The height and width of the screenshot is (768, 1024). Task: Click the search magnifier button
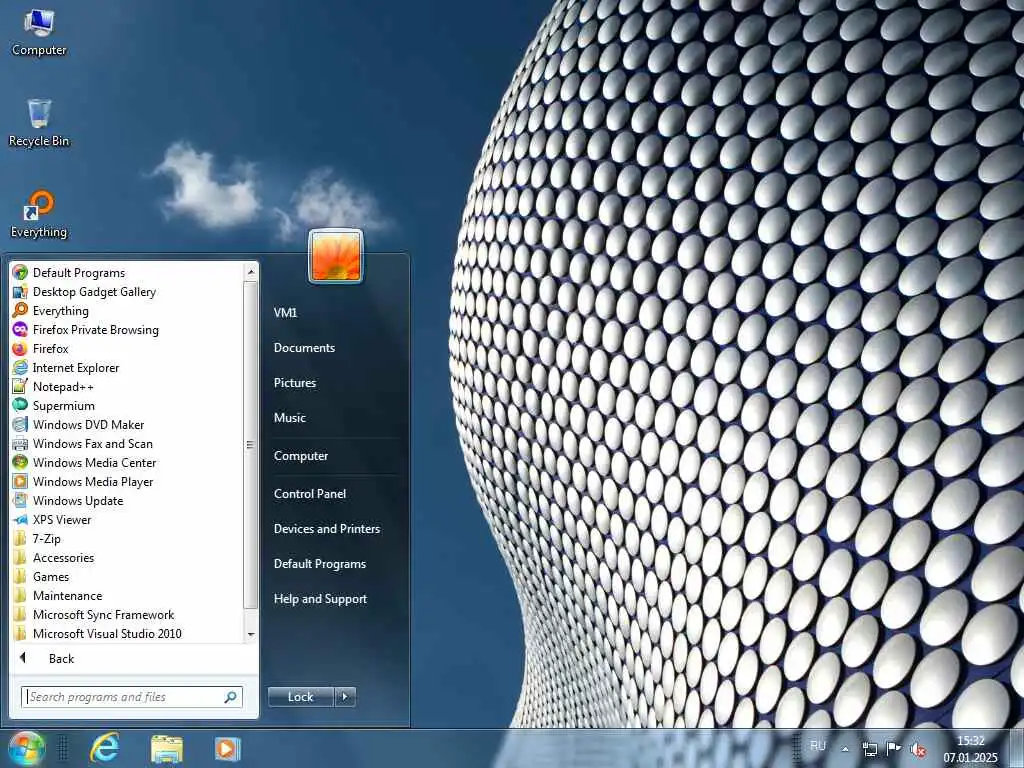231,697
